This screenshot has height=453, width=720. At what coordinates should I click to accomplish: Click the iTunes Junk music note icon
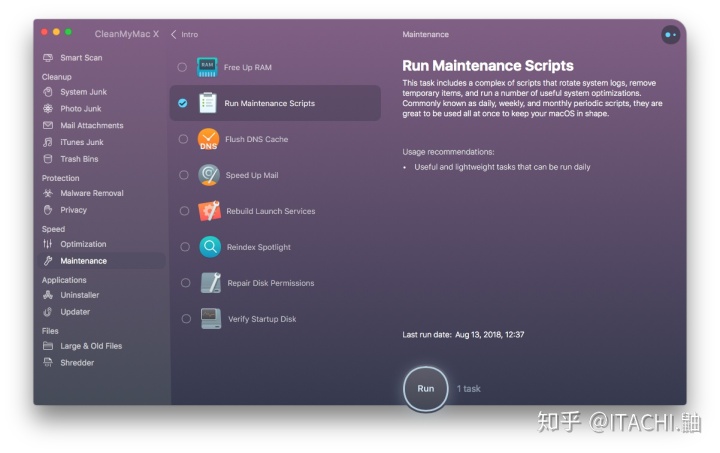point(48,142)
